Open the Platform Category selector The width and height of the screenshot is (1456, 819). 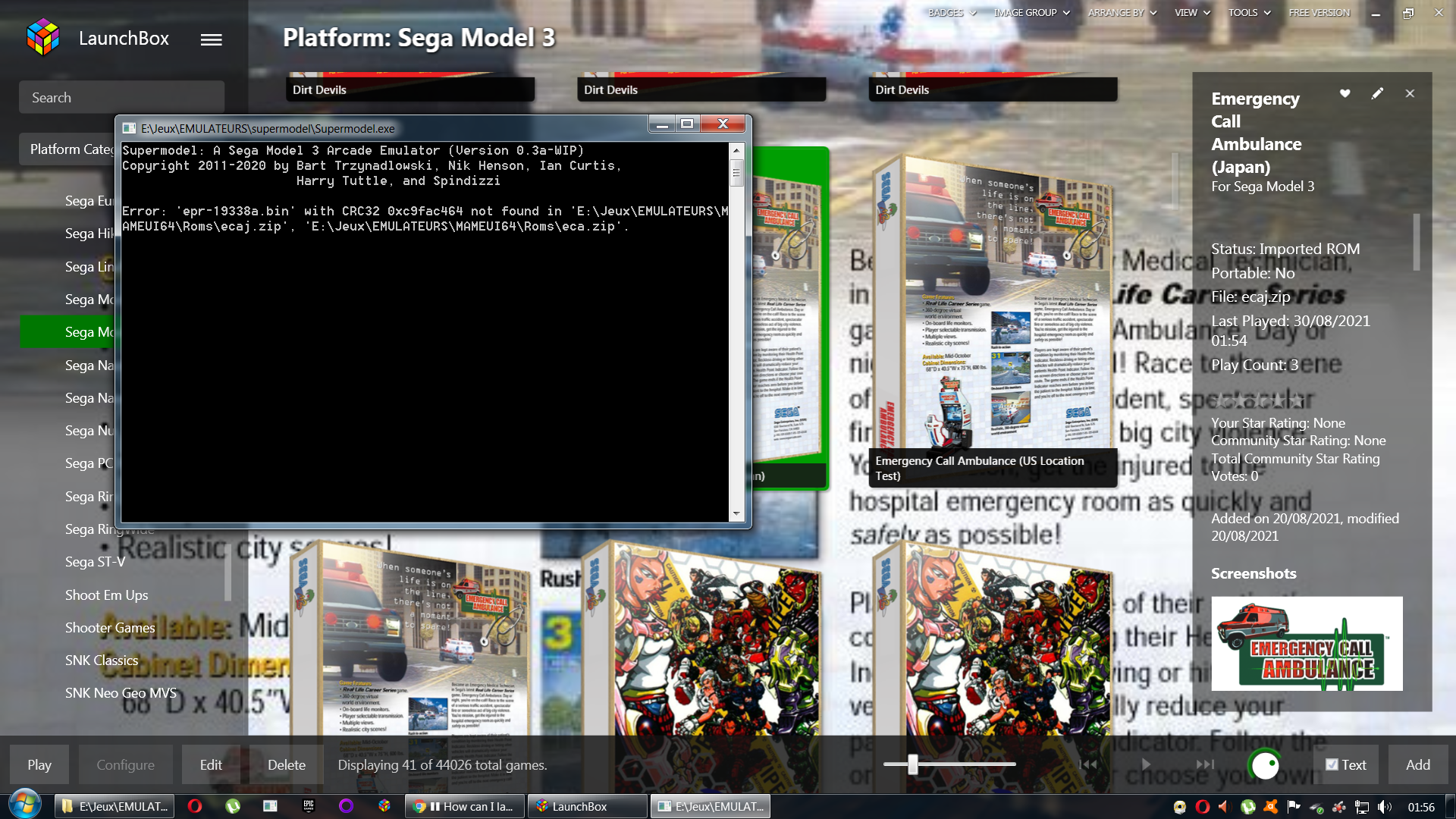coord(68,149)
